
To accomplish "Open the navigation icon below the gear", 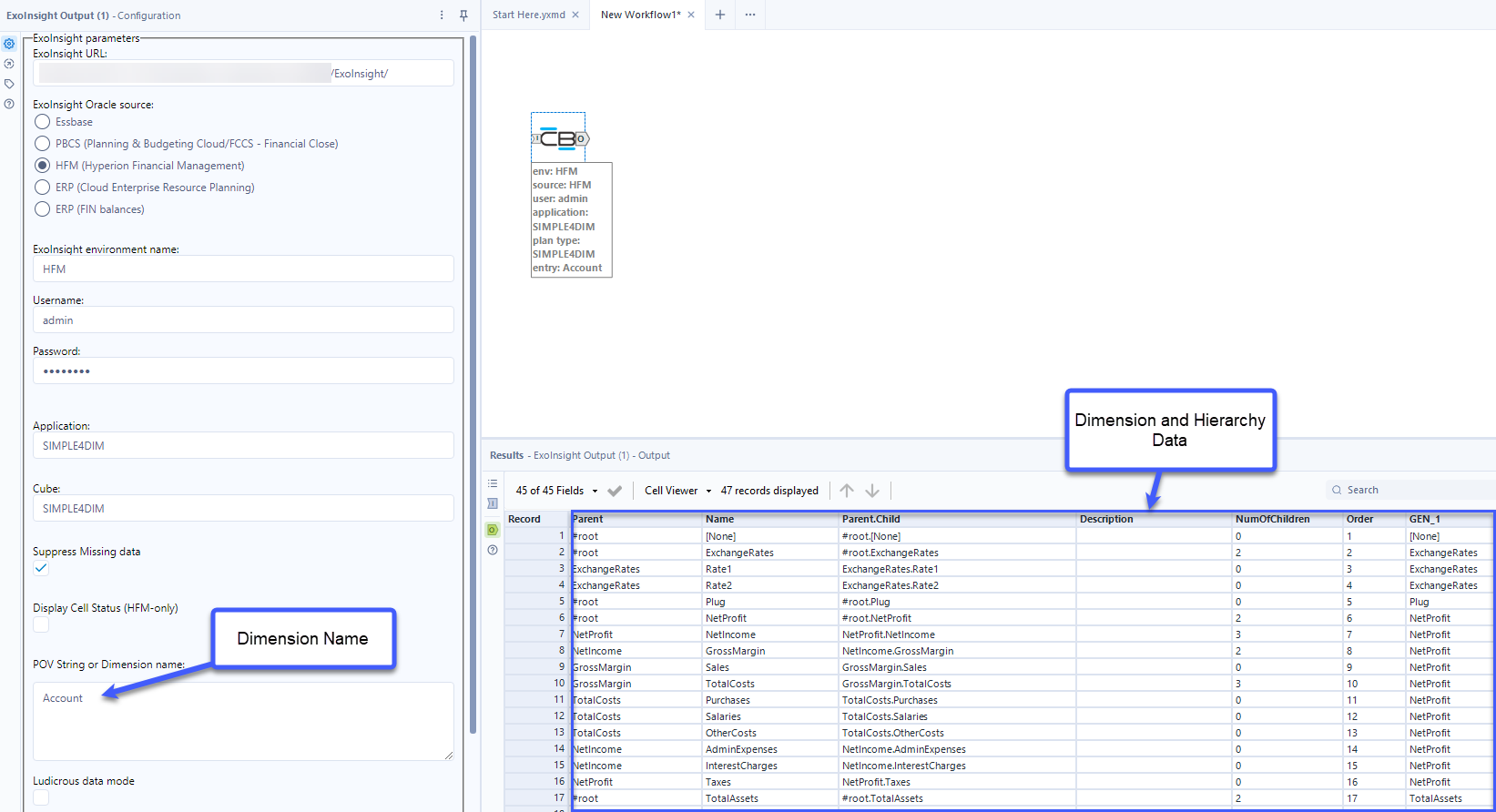I will coord(9,64).
